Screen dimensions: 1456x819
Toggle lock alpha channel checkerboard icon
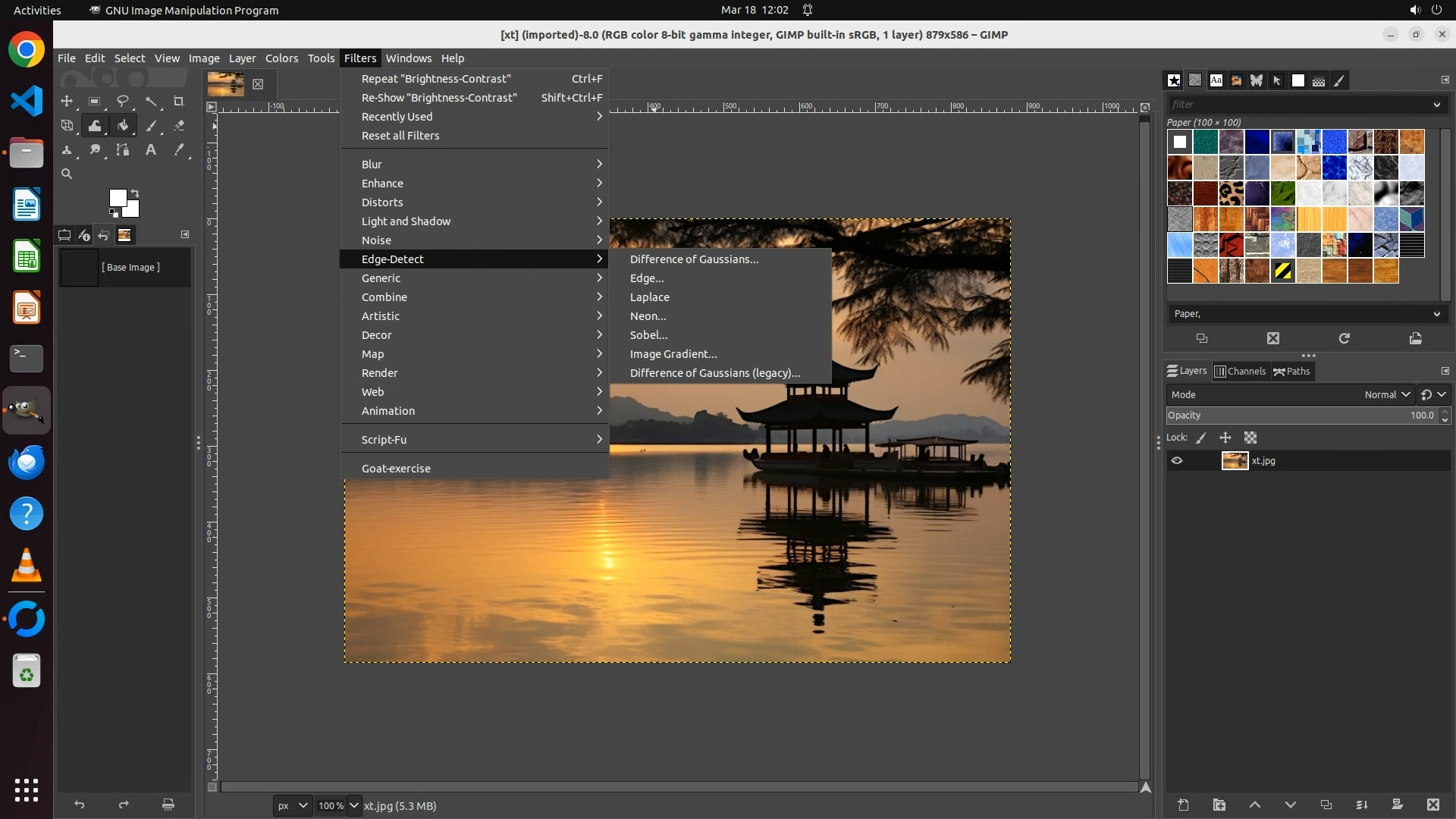pos(1250,438)
